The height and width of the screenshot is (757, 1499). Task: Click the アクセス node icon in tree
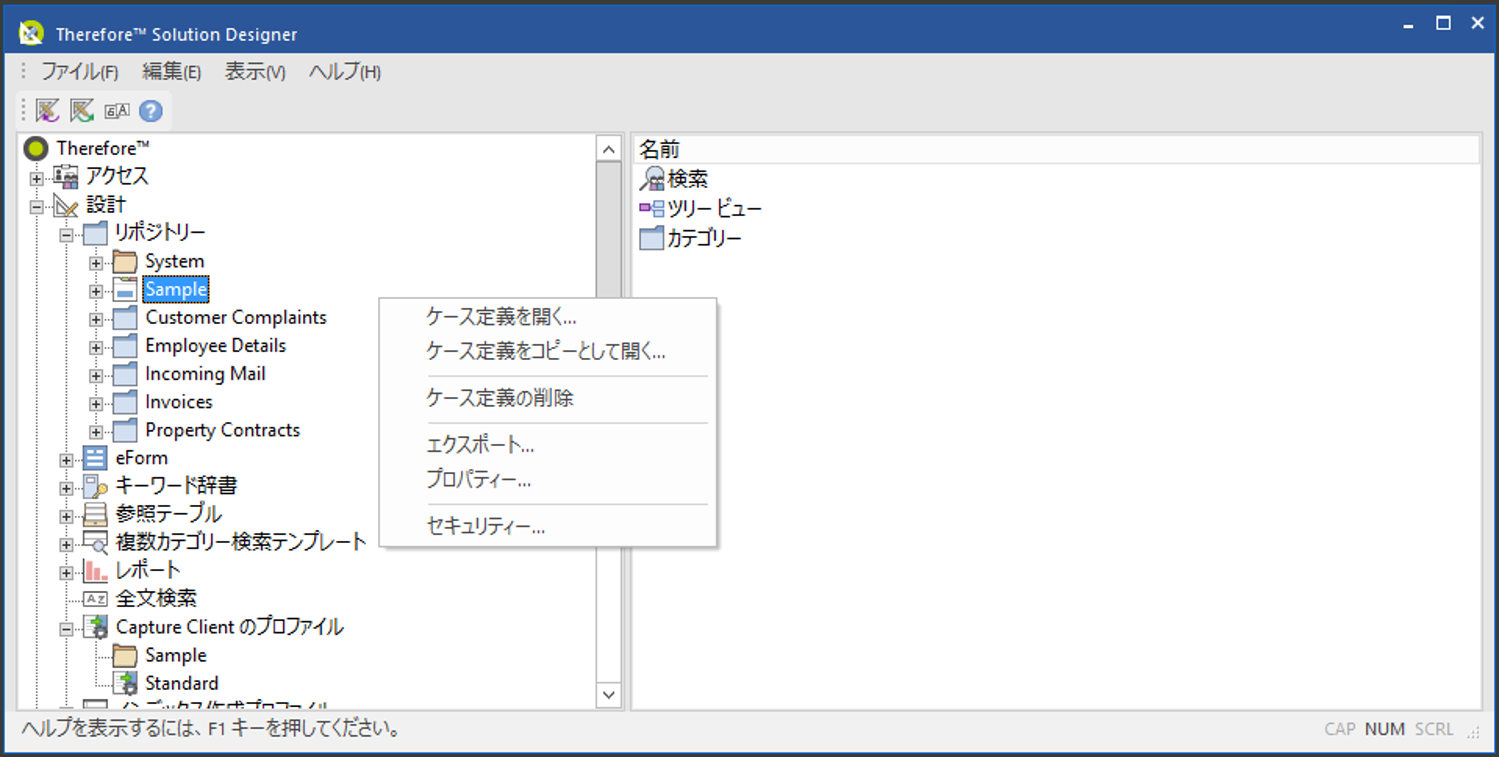coord(66,176)
